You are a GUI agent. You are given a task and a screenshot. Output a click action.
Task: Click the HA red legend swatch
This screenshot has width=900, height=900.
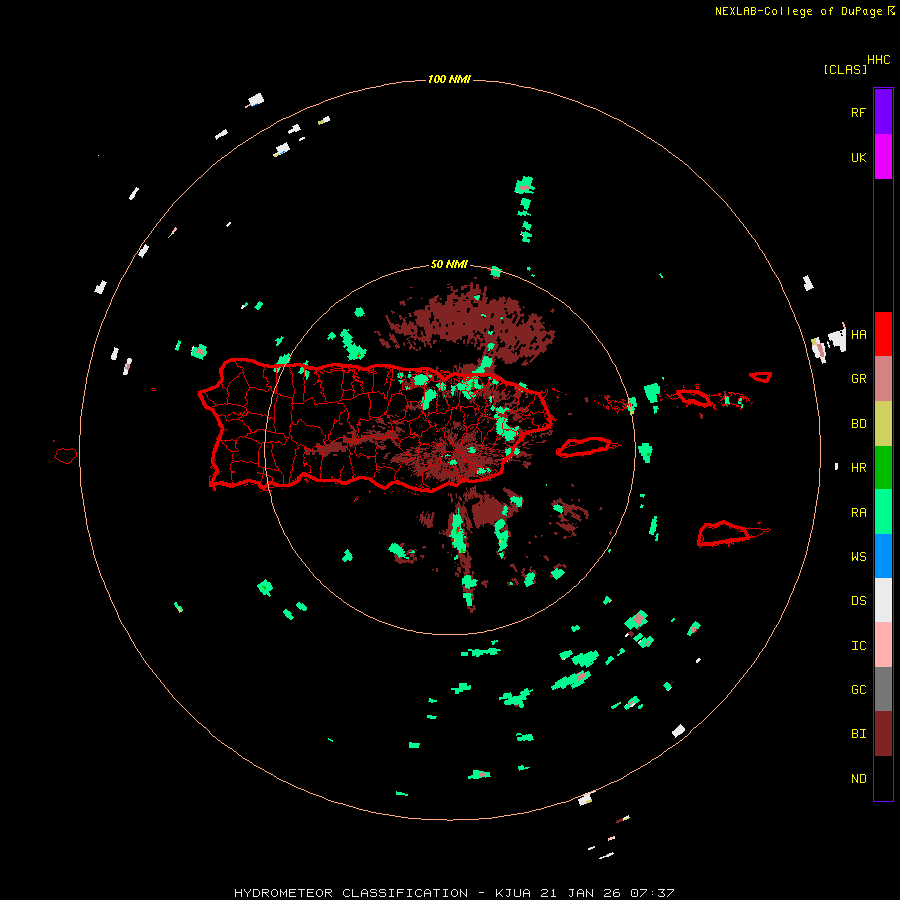tap(883, 334)
